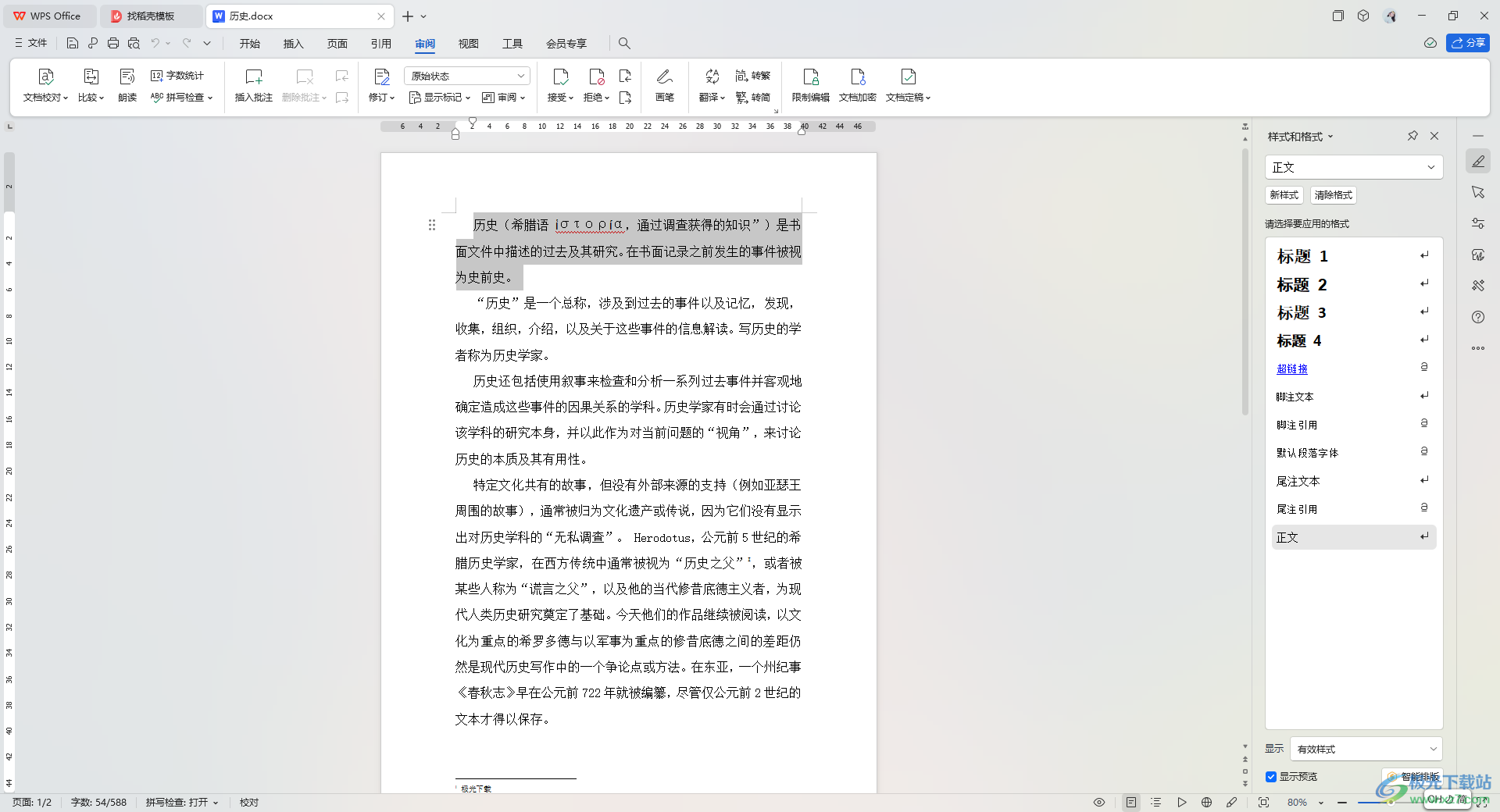Viewport: 1500px width, 812px height.
Task: Click the 接受 accept changes icon
Action: point(560,77)
